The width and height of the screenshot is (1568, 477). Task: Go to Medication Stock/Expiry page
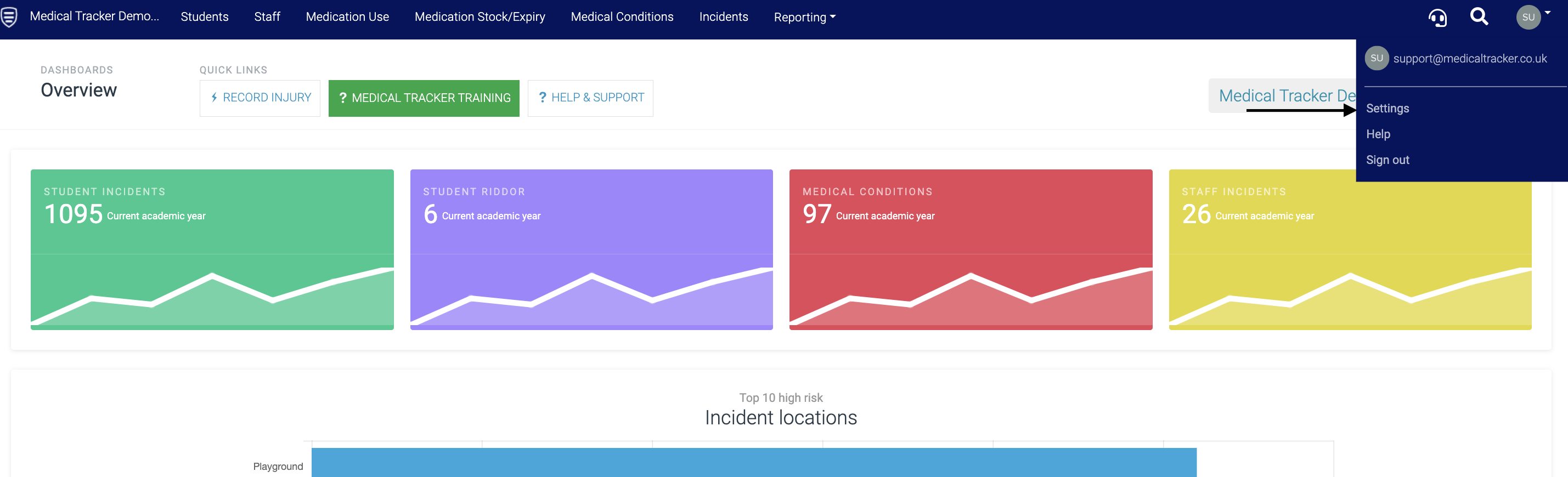pyautogui.click(x=480, y=17)
